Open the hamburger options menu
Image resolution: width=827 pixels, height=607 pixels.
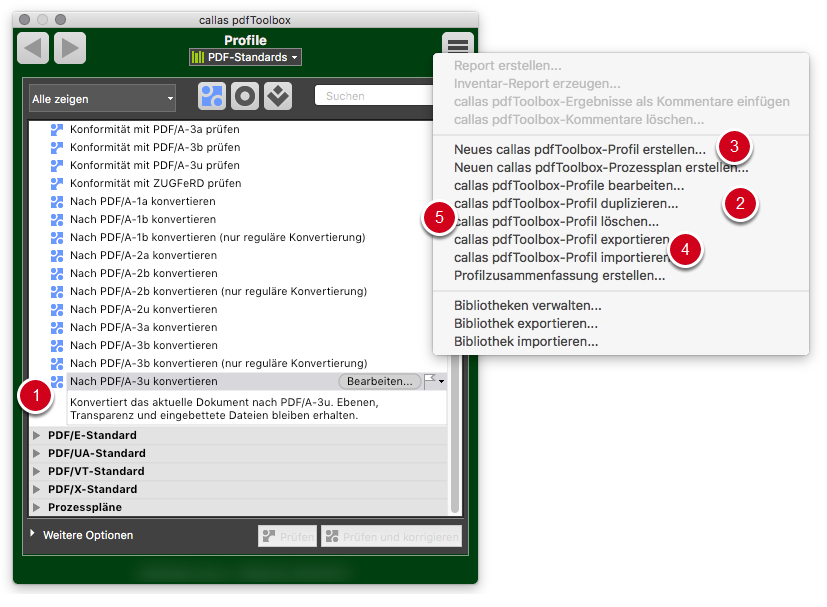pyautogui.click(x=457, y=45)
